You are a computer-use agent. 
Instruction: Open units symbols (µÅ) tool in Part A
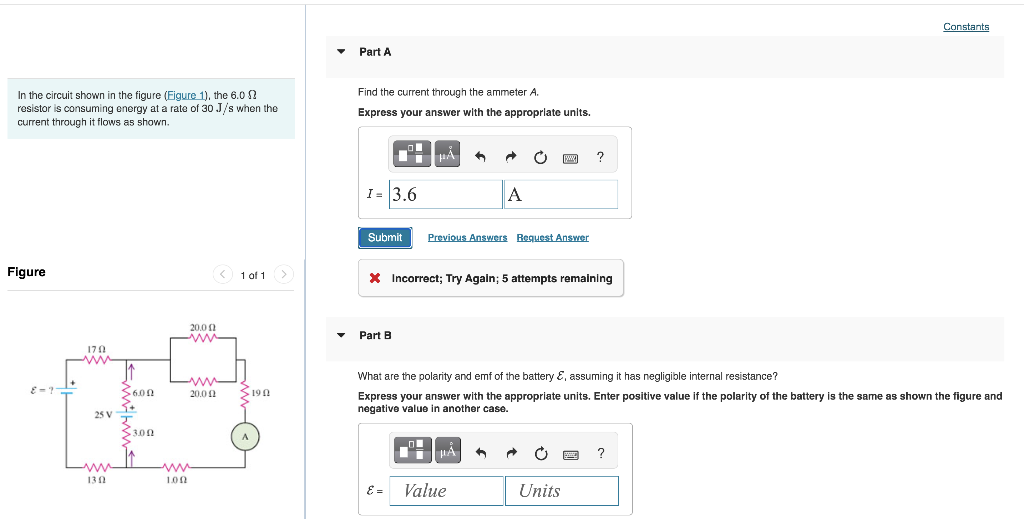[x=445, y=156]
